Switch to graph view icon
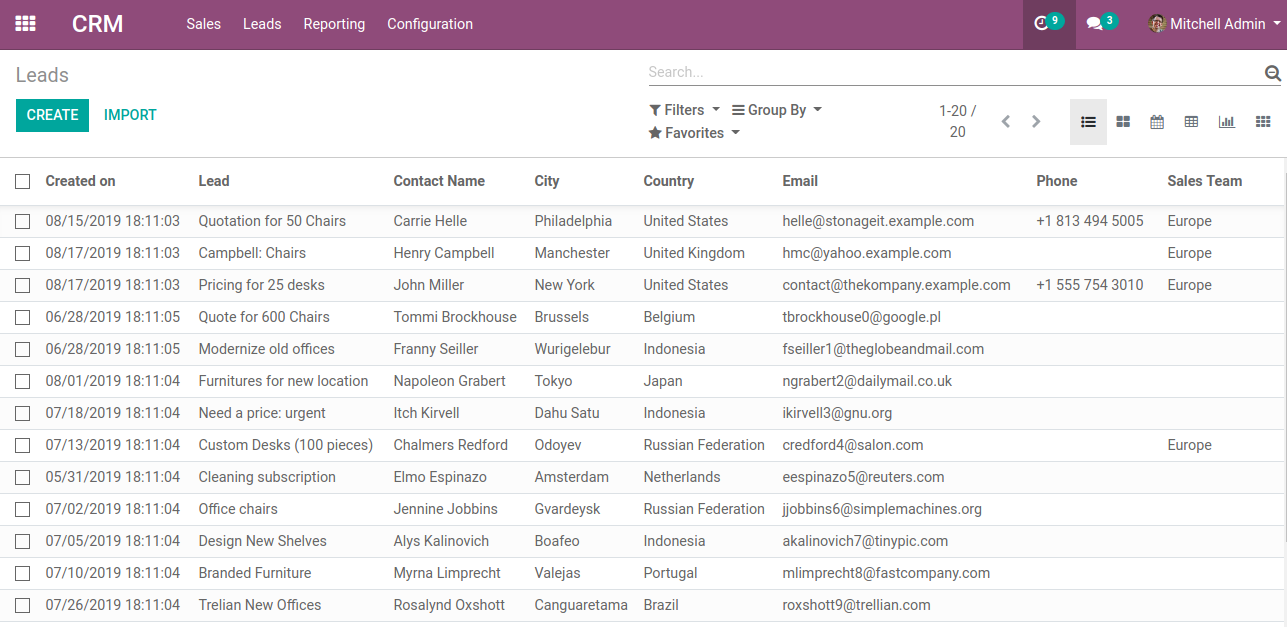 (1226, 122)
